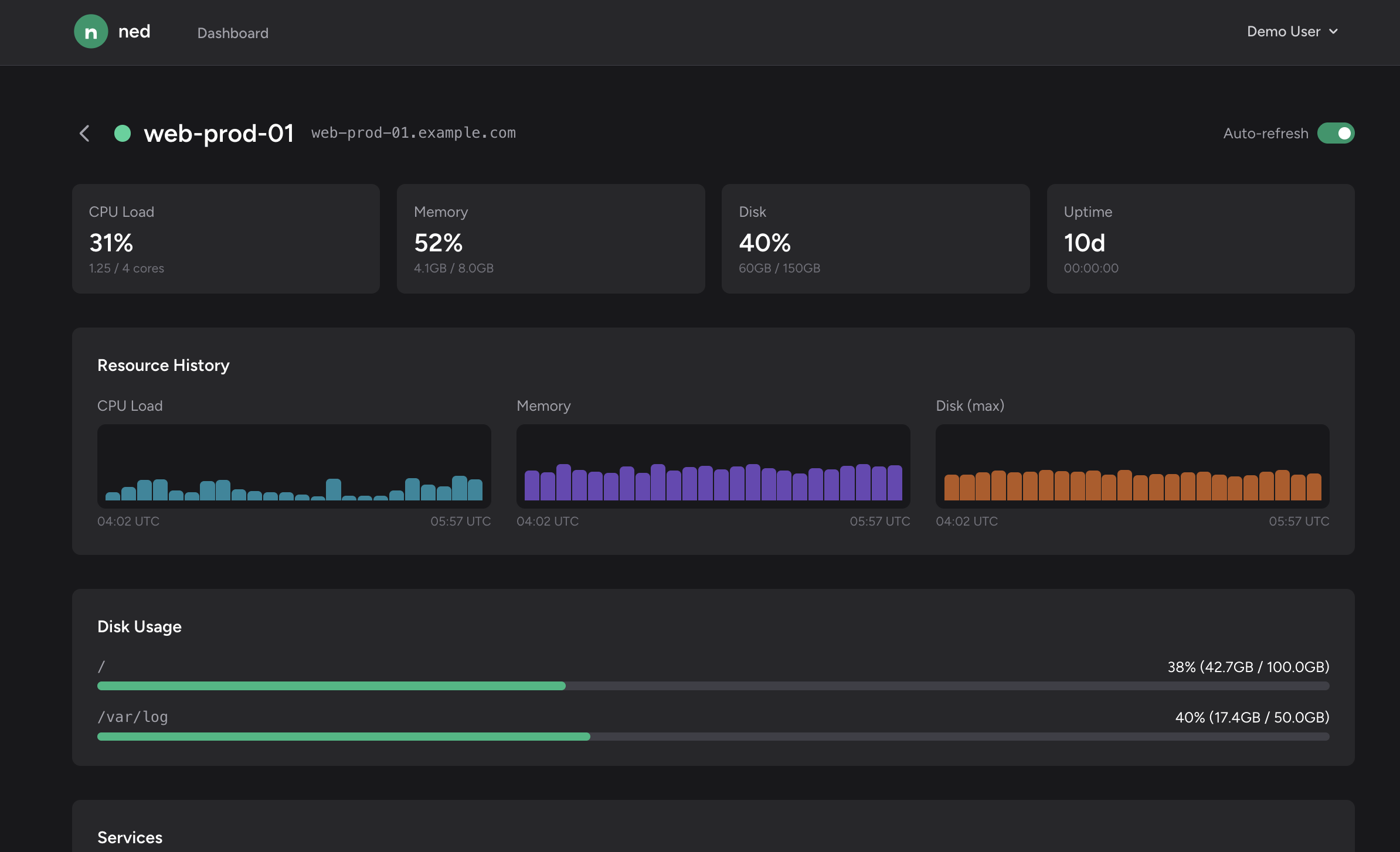This screenshot has height=852, width=1400.
Task: Click the Services section heading
Action: click(130, 837)
